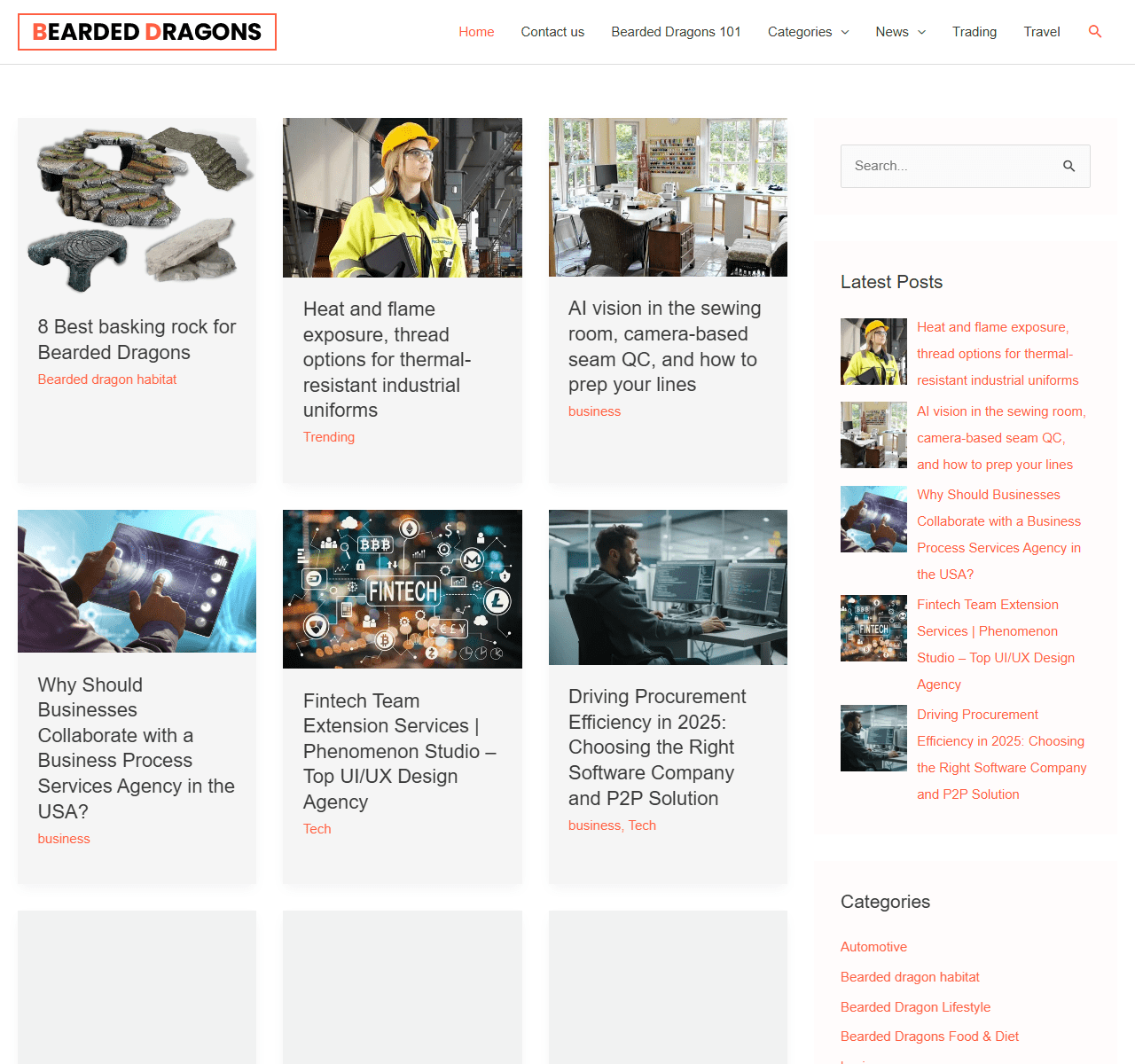Click the yellow helmet worker thumbnail in Latest Posts

tap(873, 352)
